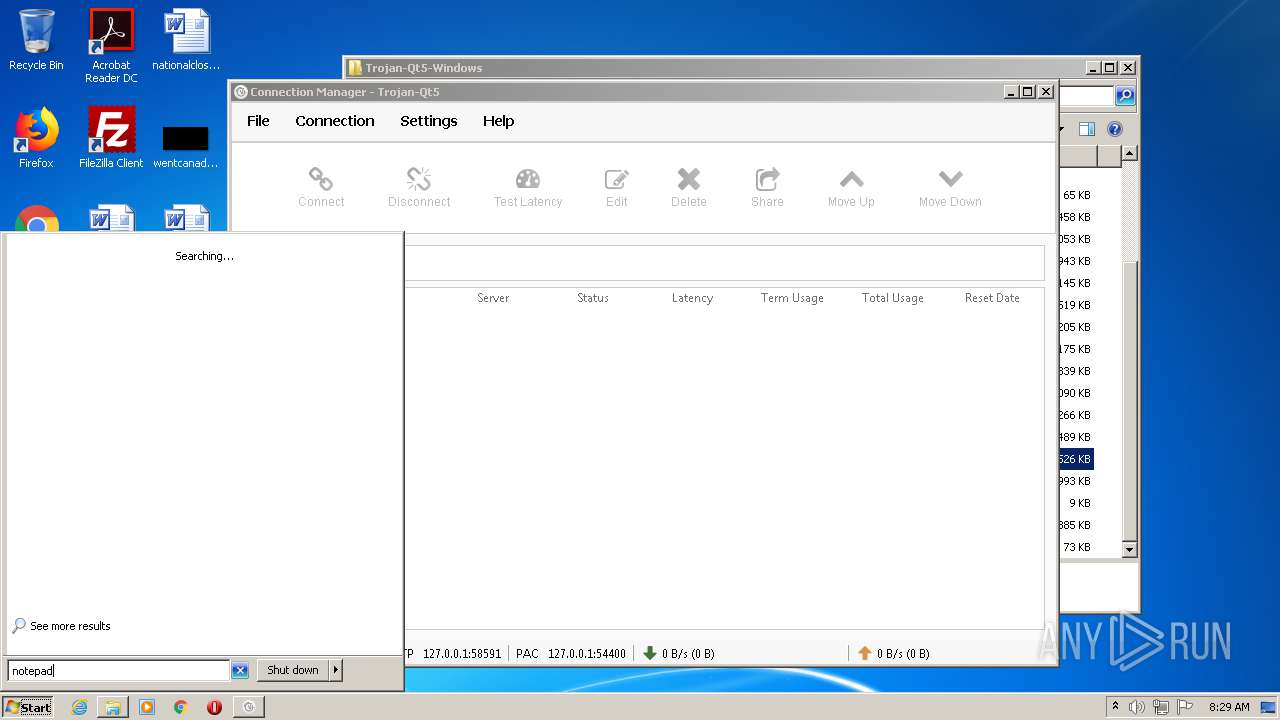
Task: Sort by the Status column header
Action: point(593,298)
